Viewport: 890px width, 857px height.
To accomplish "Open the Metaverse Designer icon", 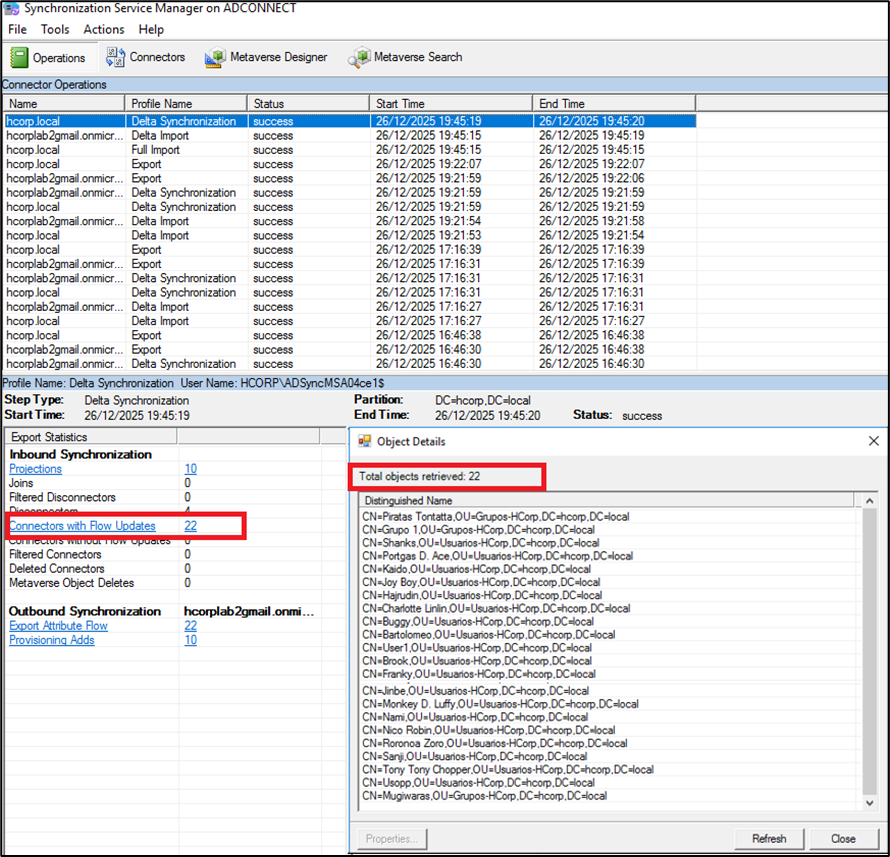I will [215, 58].
